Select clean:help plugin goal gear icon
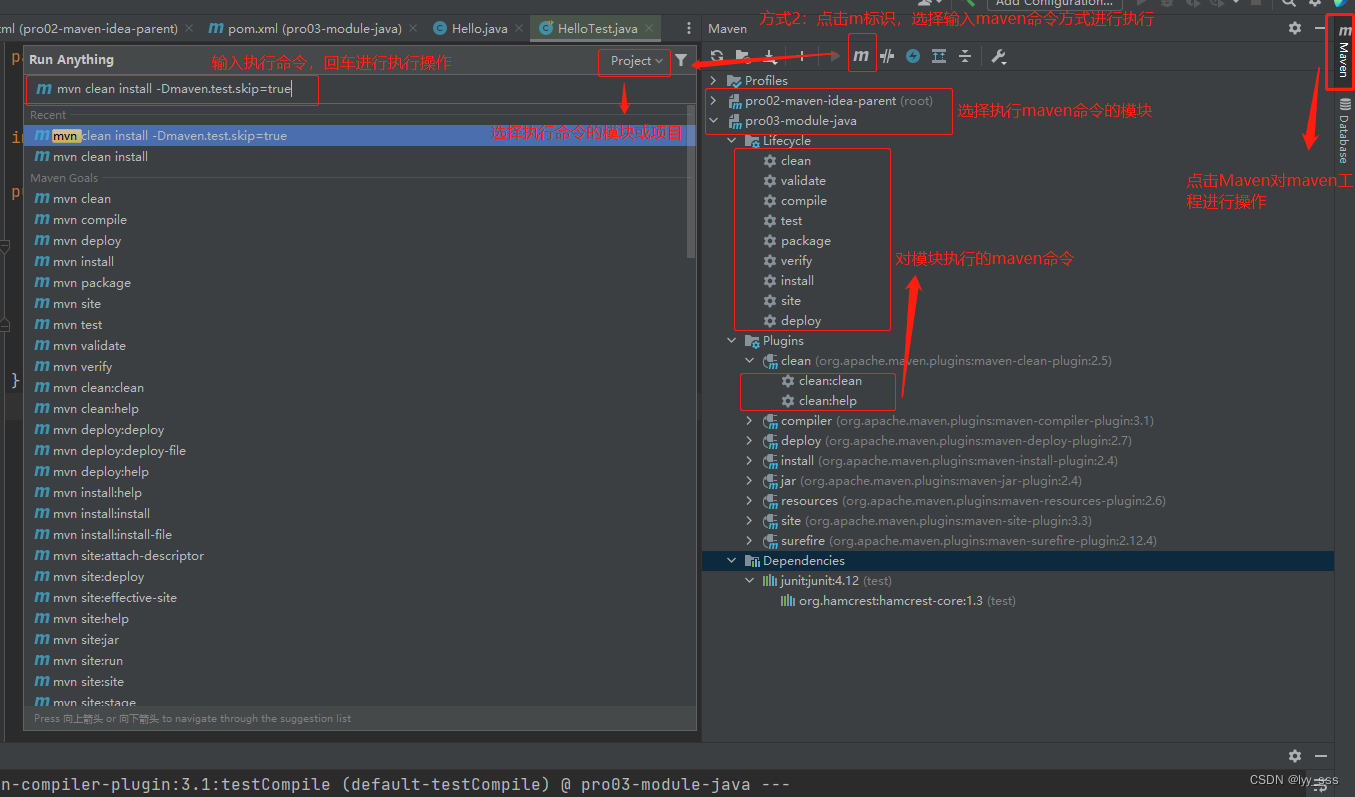Image resolution: width=1355 pixels, height=797 pixels. tap(787, 400)
